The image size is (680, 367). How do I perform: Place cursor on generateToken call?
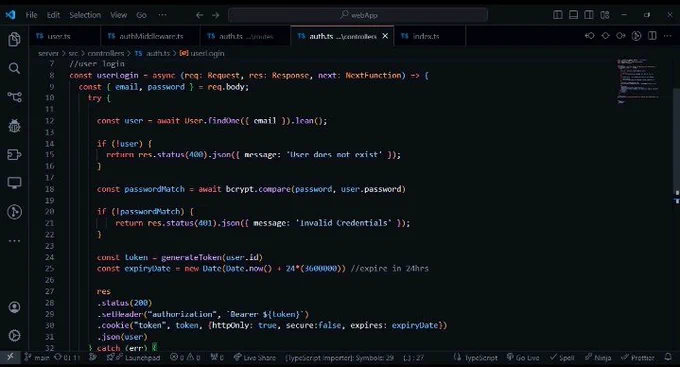[191, 257]
